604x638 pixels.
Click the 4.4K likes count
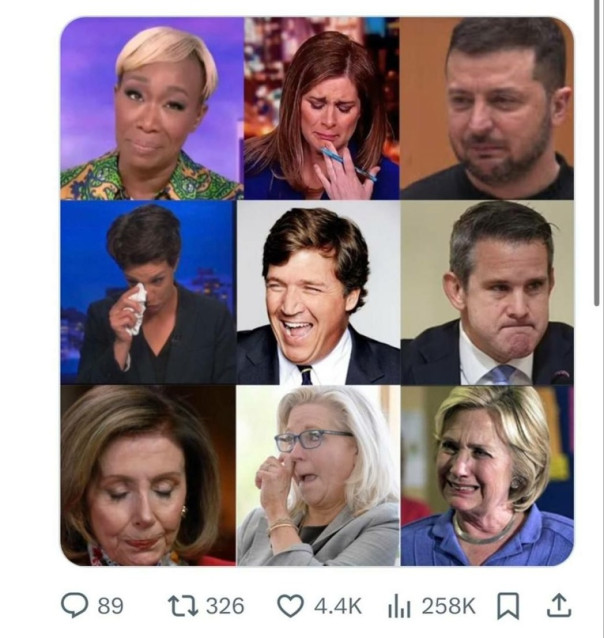[x=337, y=605]
